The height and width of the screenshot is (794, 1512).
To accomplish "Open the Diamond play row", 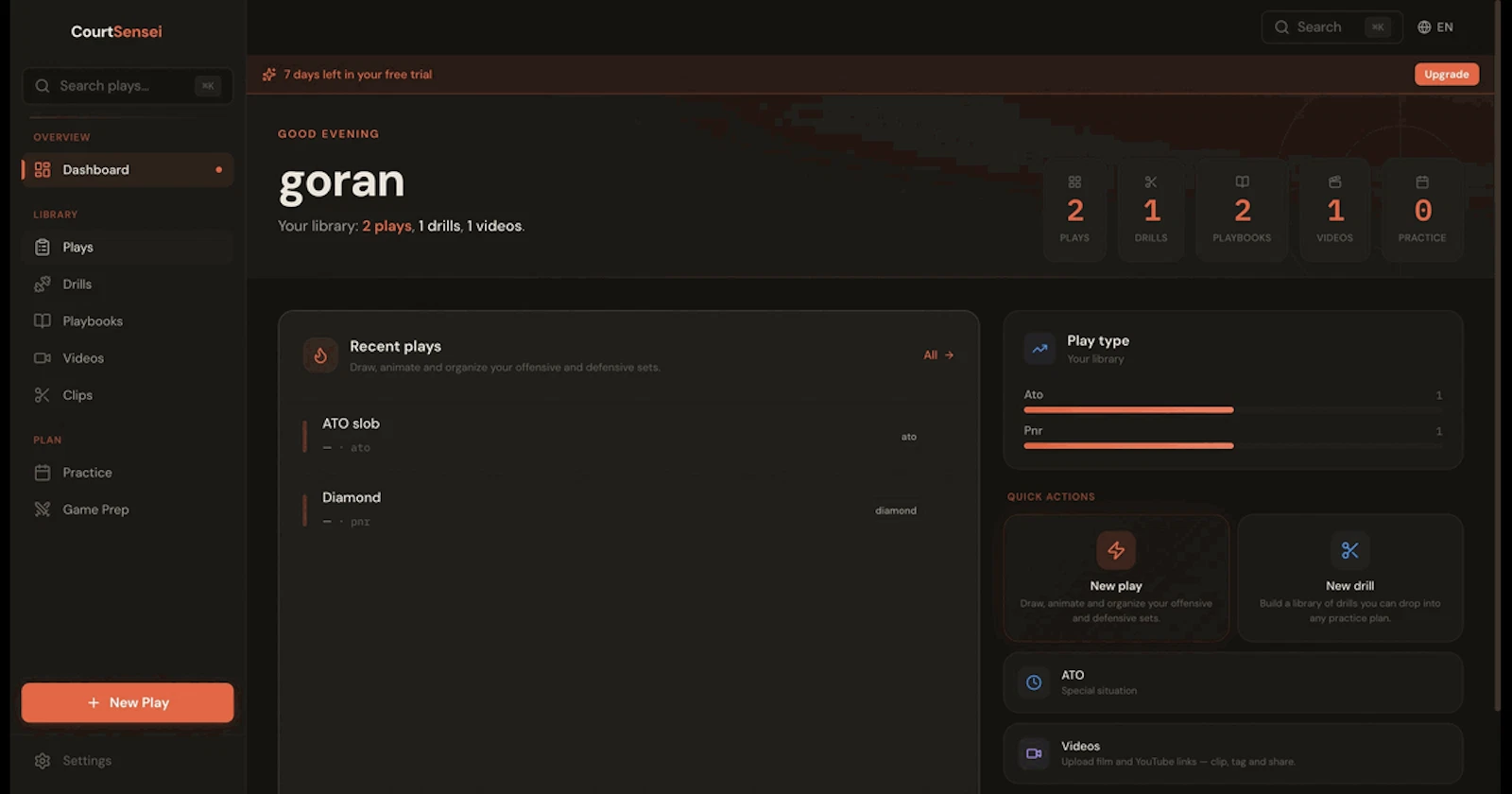I will pos(628,509).
